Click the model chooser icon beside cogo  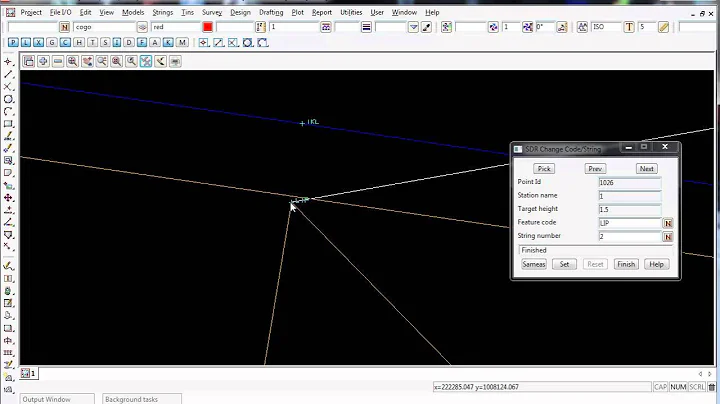[142, 27]
